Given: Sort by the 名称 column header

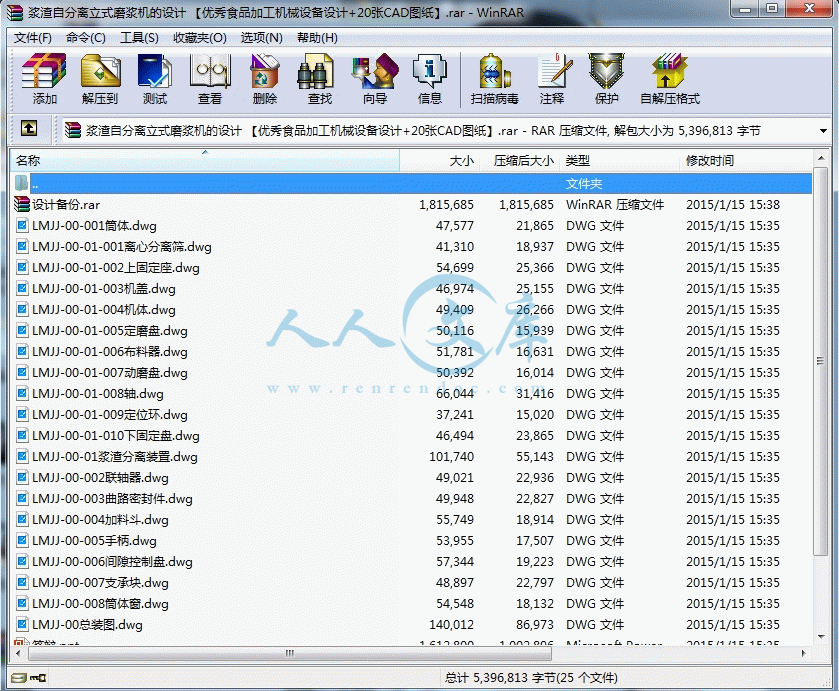Looking at the screenshot, I should [x=205, y=161].
